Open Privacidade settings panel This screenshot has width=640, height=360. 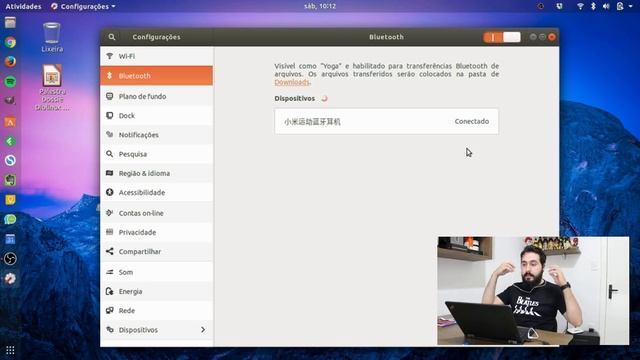coord(156,232)
